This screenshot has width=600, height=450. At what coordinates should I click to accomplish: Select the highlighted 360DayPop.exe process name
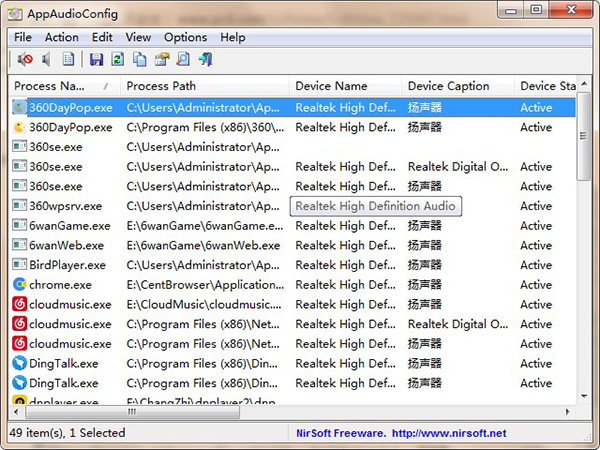(71, 108)
